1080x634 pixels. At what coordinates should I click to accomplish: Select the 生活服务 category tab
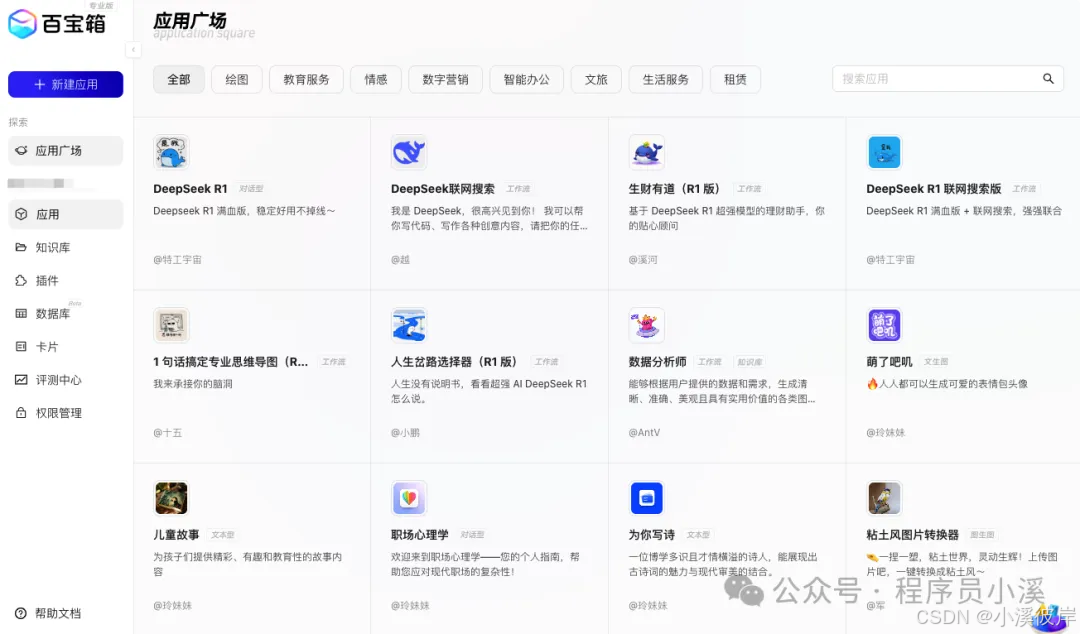(666, 79)
